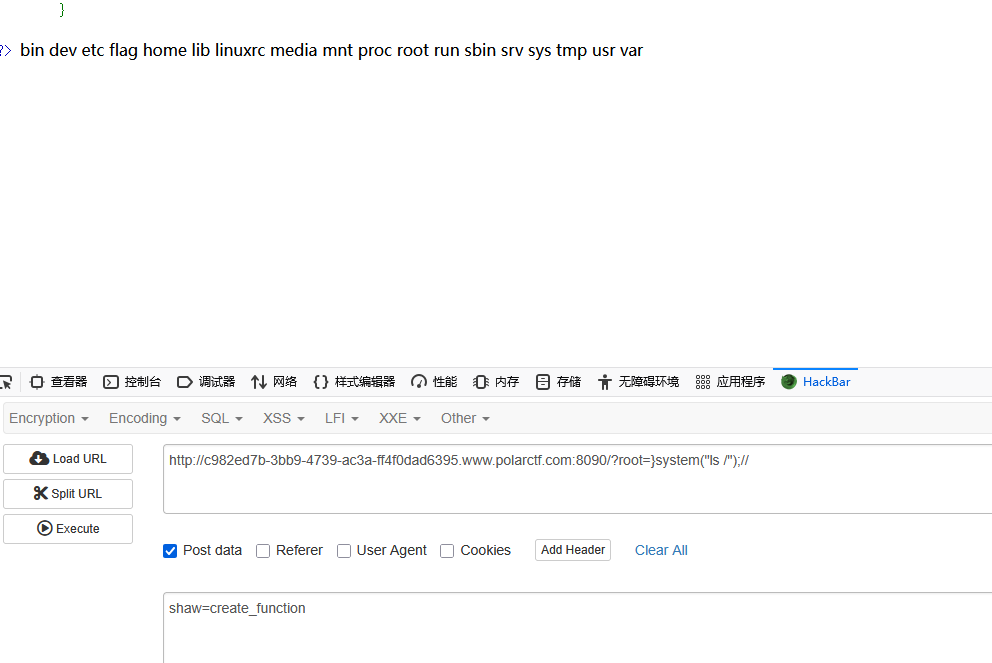
Task: Open the Performance (性能) tab
Action: click(x=433, y=381)
